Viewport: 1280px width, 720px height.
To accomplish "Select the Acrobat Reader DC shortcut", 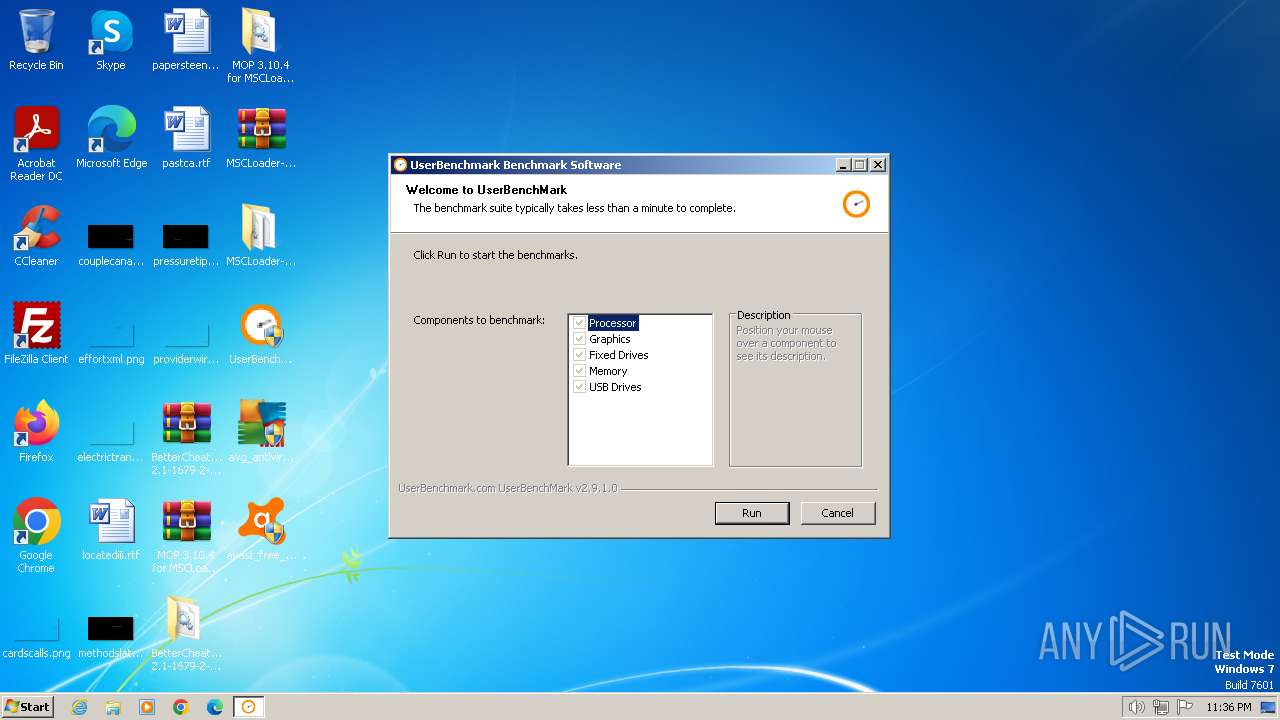I will coord(36,144).
